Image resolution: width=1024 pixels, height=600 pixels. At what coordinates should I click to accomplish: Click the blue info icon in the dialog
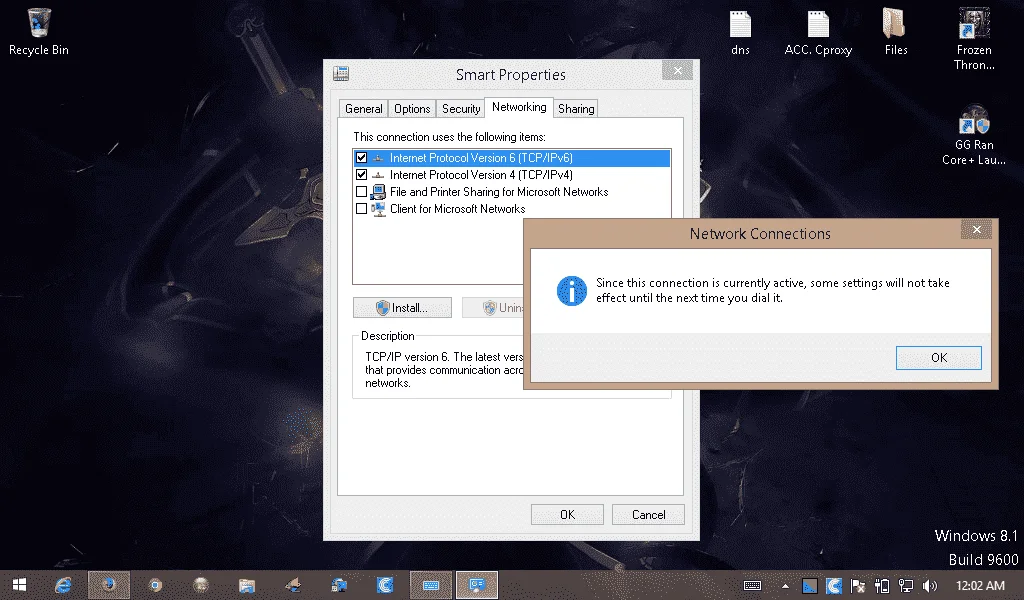(x=571, y=291)
